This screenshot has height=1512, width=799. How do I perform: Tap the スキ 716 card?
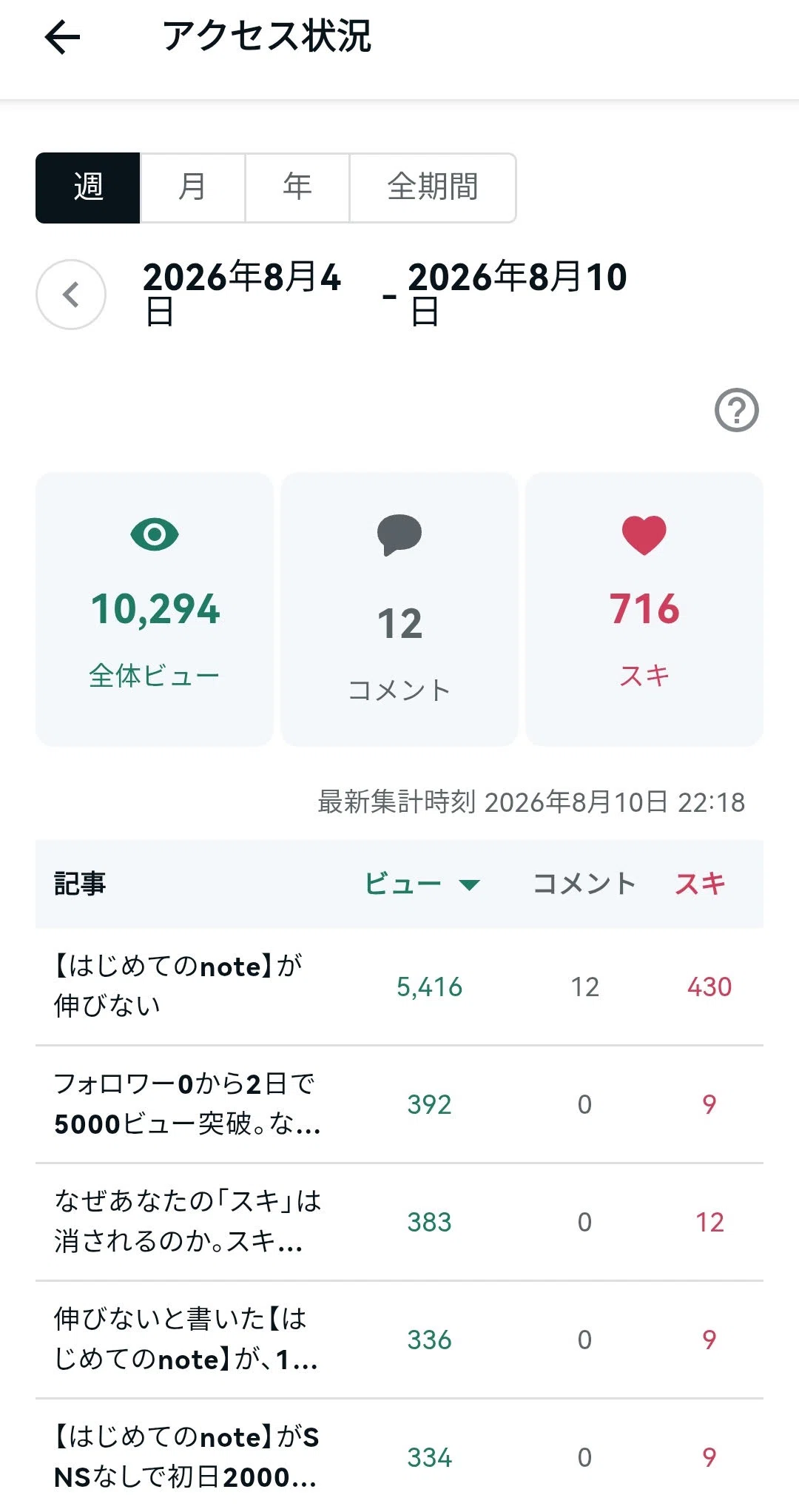[644, 609]
